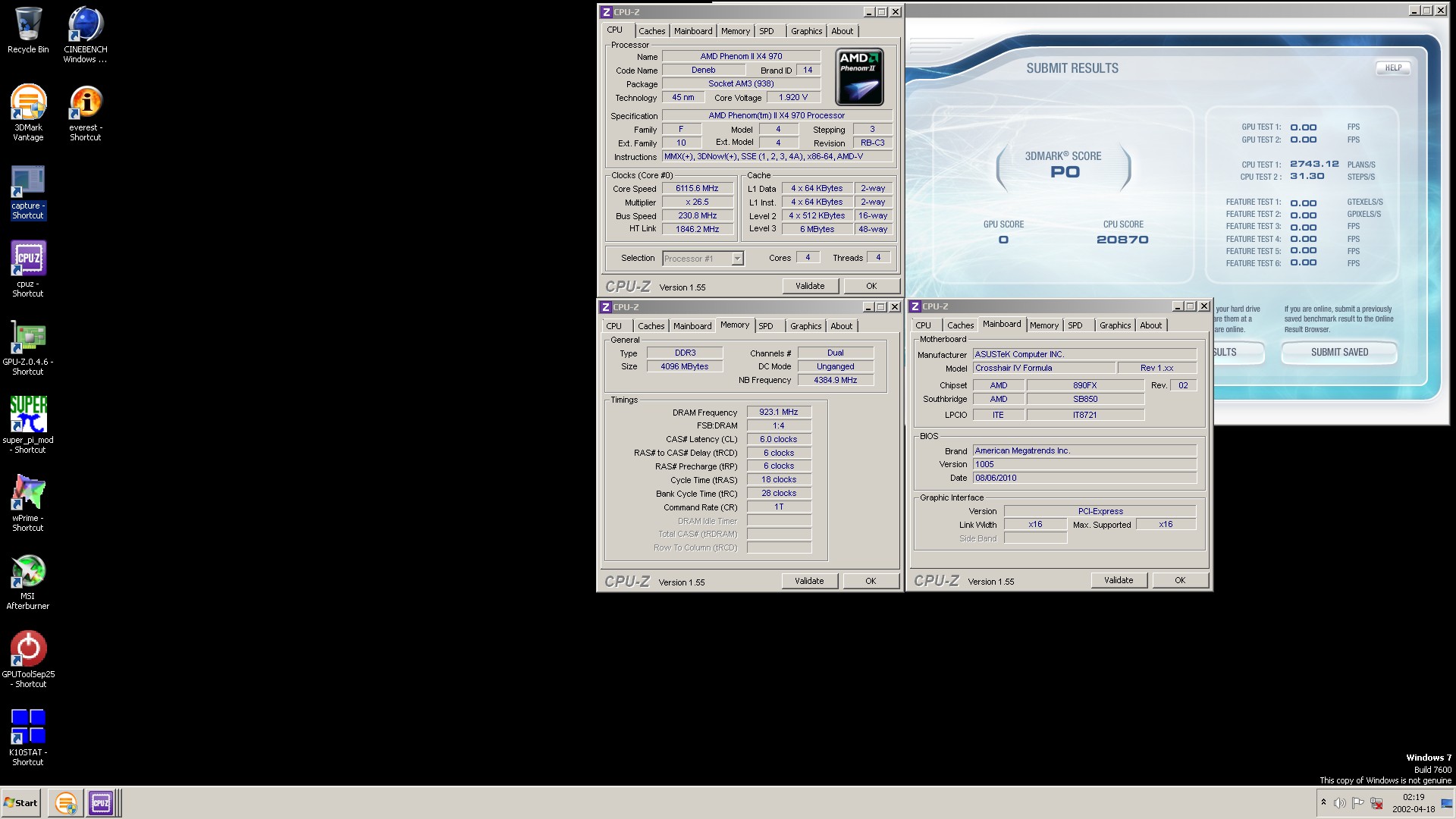Click Validate in the top CPU-Z window

click(810, 286)
